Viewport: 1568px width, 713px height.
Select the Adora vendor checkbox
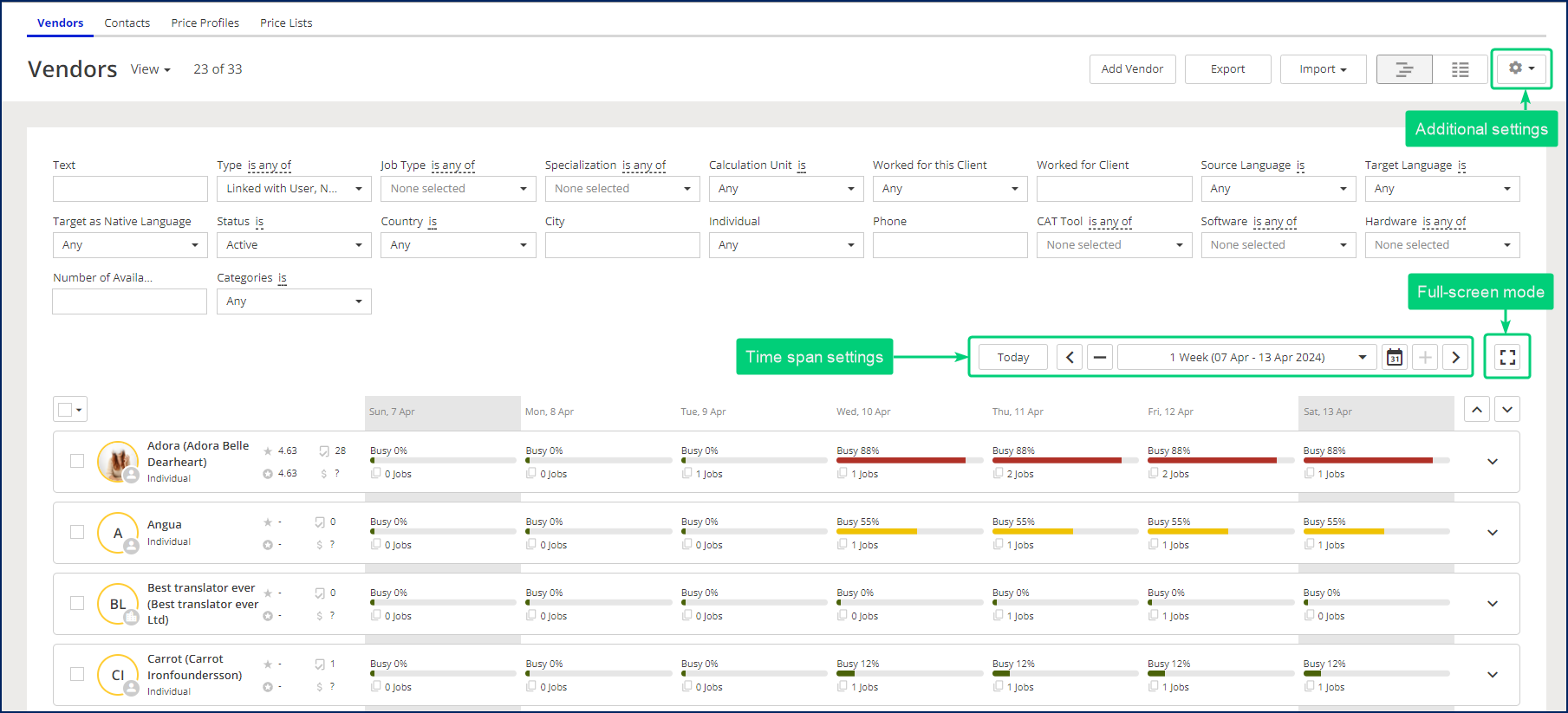pos(77,461)
